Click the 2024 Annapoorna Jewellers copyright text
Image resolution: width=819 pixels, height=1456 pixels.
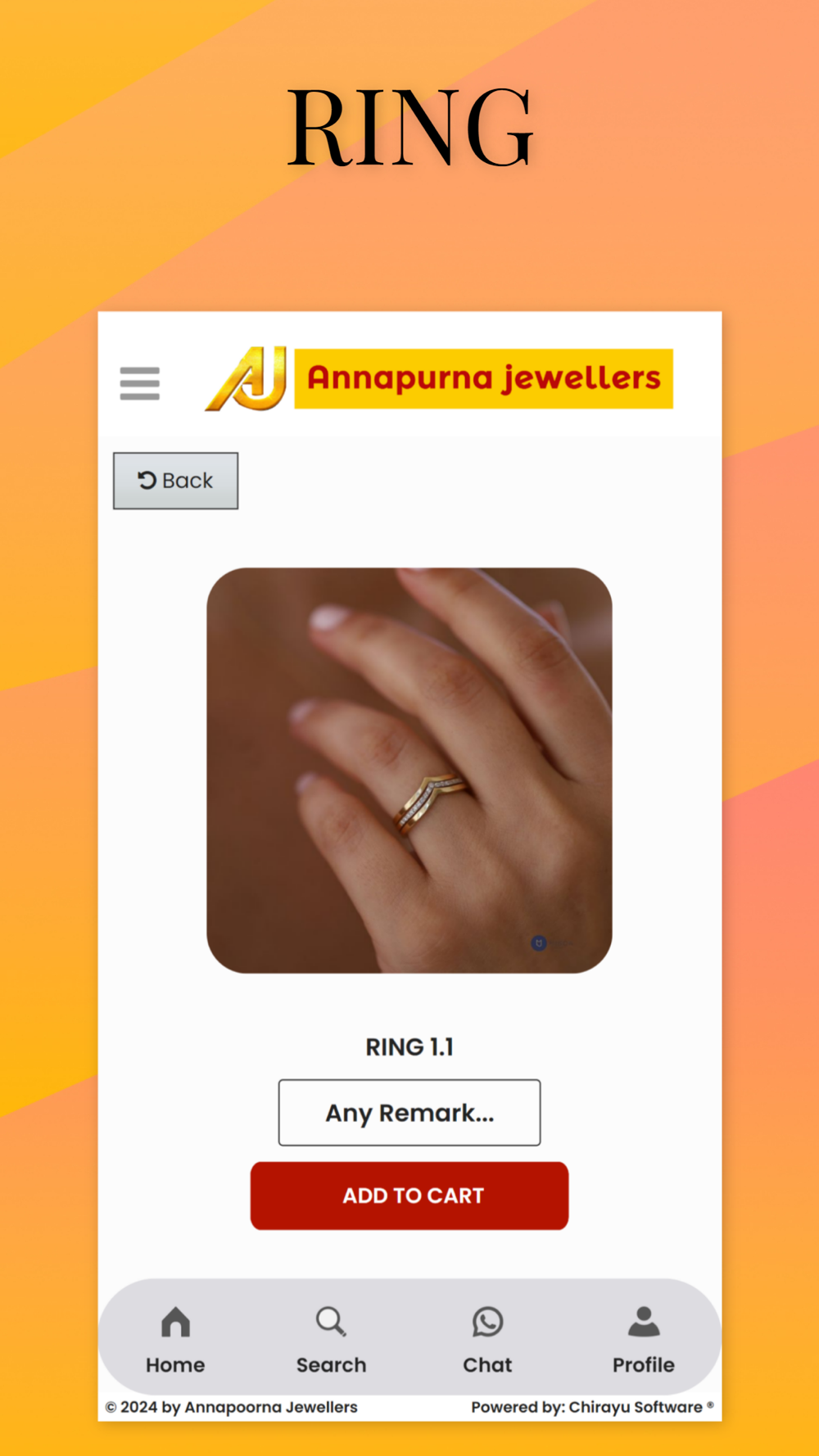tap(232, 1407)
